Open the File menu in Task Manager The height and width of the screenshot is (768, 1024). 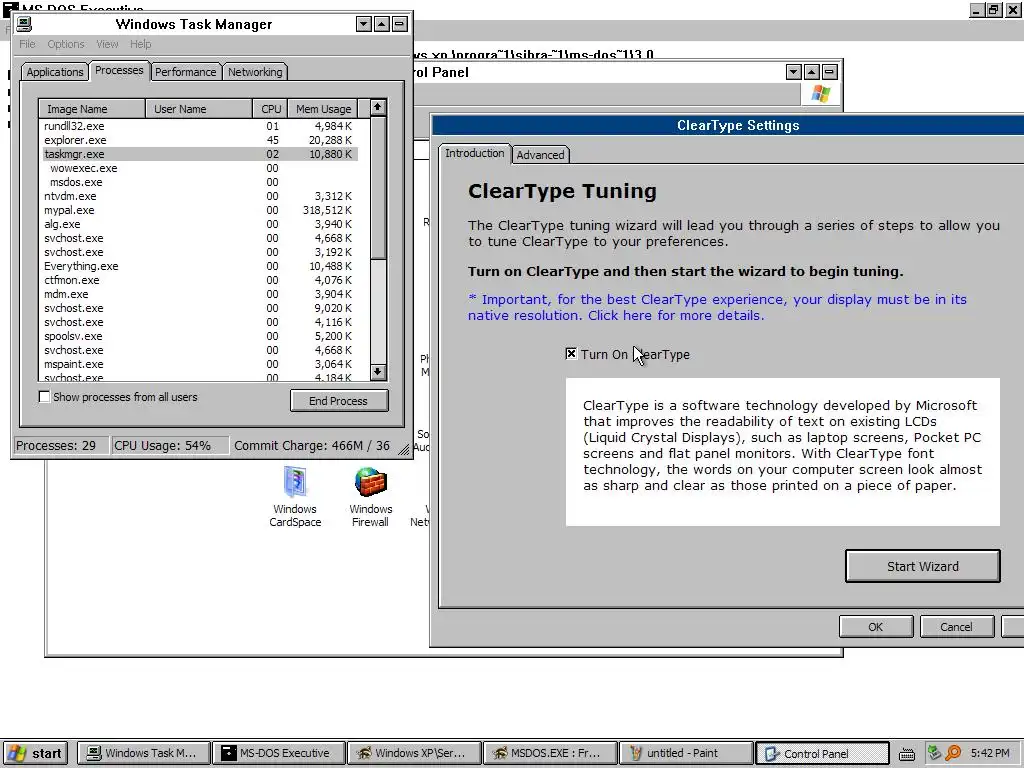[x=27, y=44]
